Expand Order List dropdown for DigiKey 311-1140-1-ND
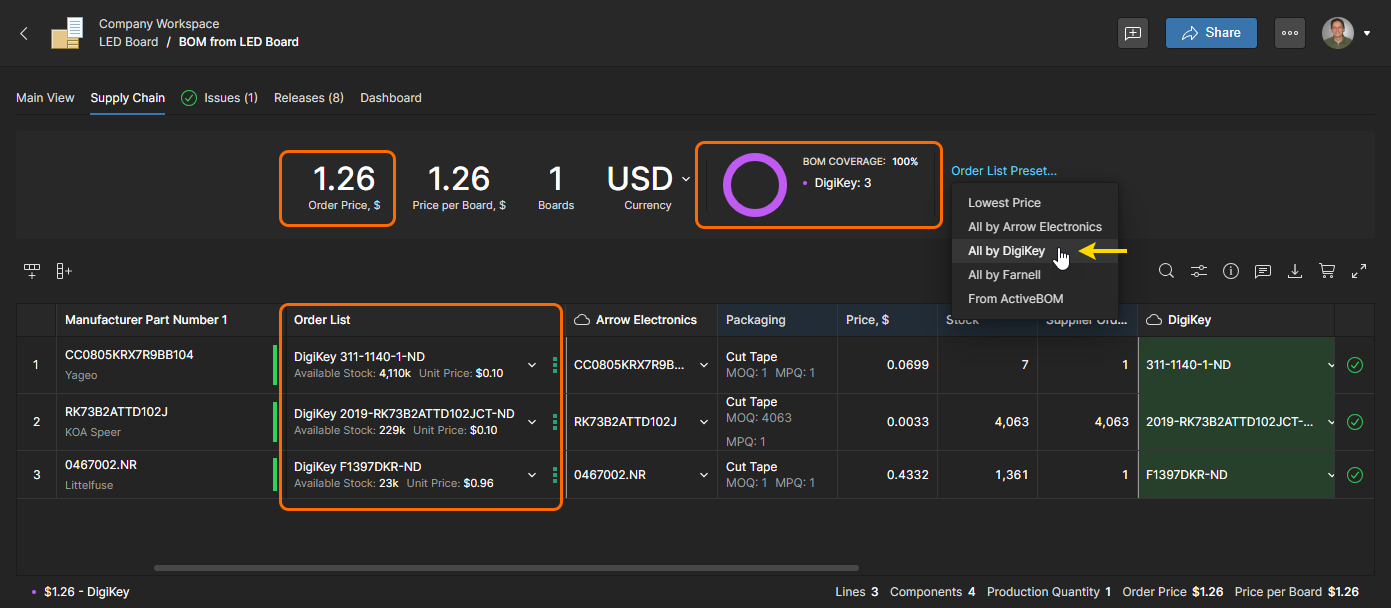 pos(532,365)
